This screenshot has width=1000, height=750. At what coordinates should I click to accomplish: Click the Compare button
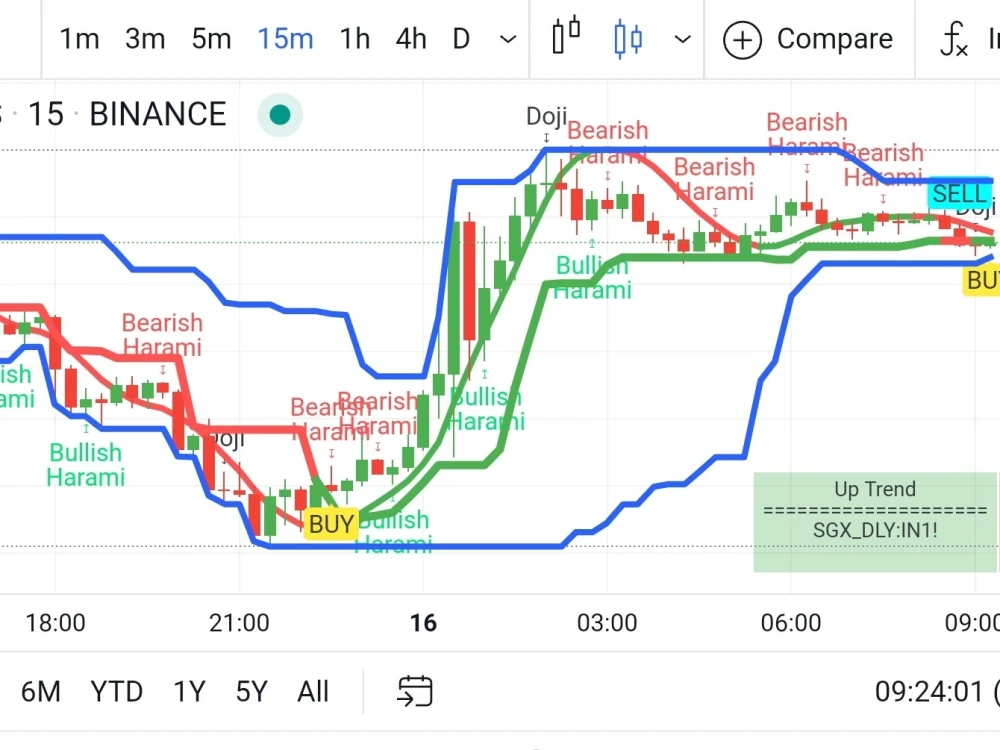click(x=836, y=39)
